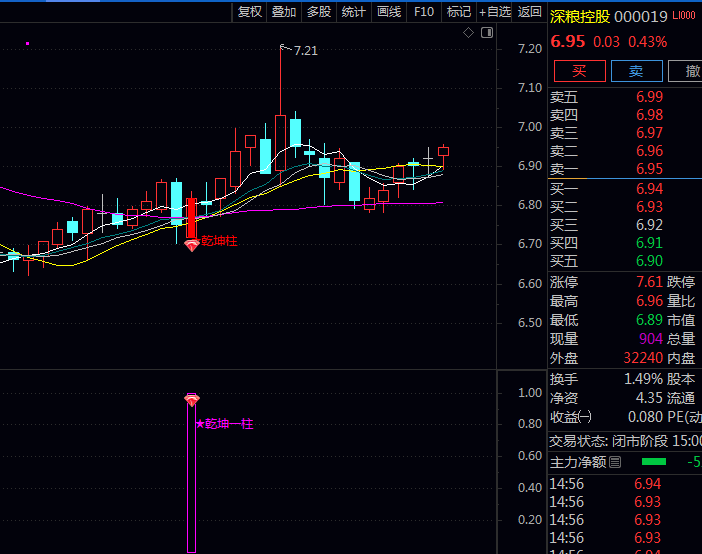
Task: Click the 乾坤柱 label on chart
Action: pyautogui.click(x=219, y=241)
